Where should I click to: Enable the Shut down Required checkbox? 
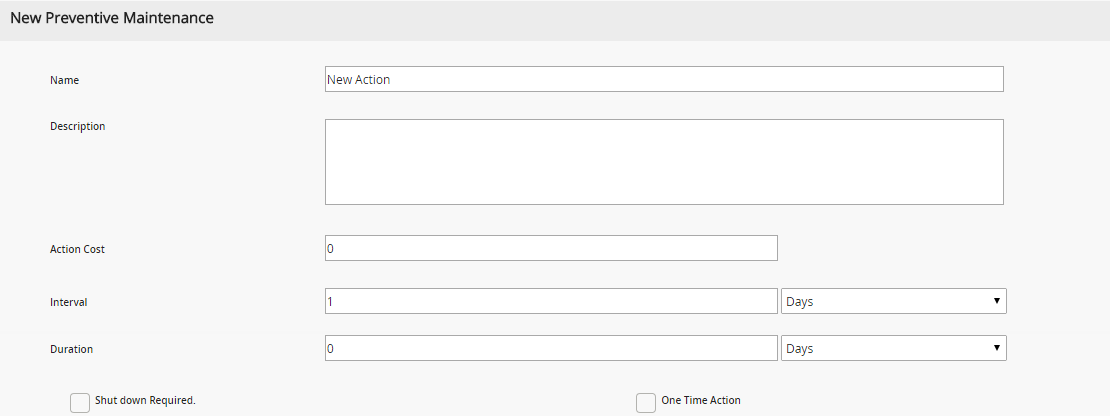pos(80,403)
